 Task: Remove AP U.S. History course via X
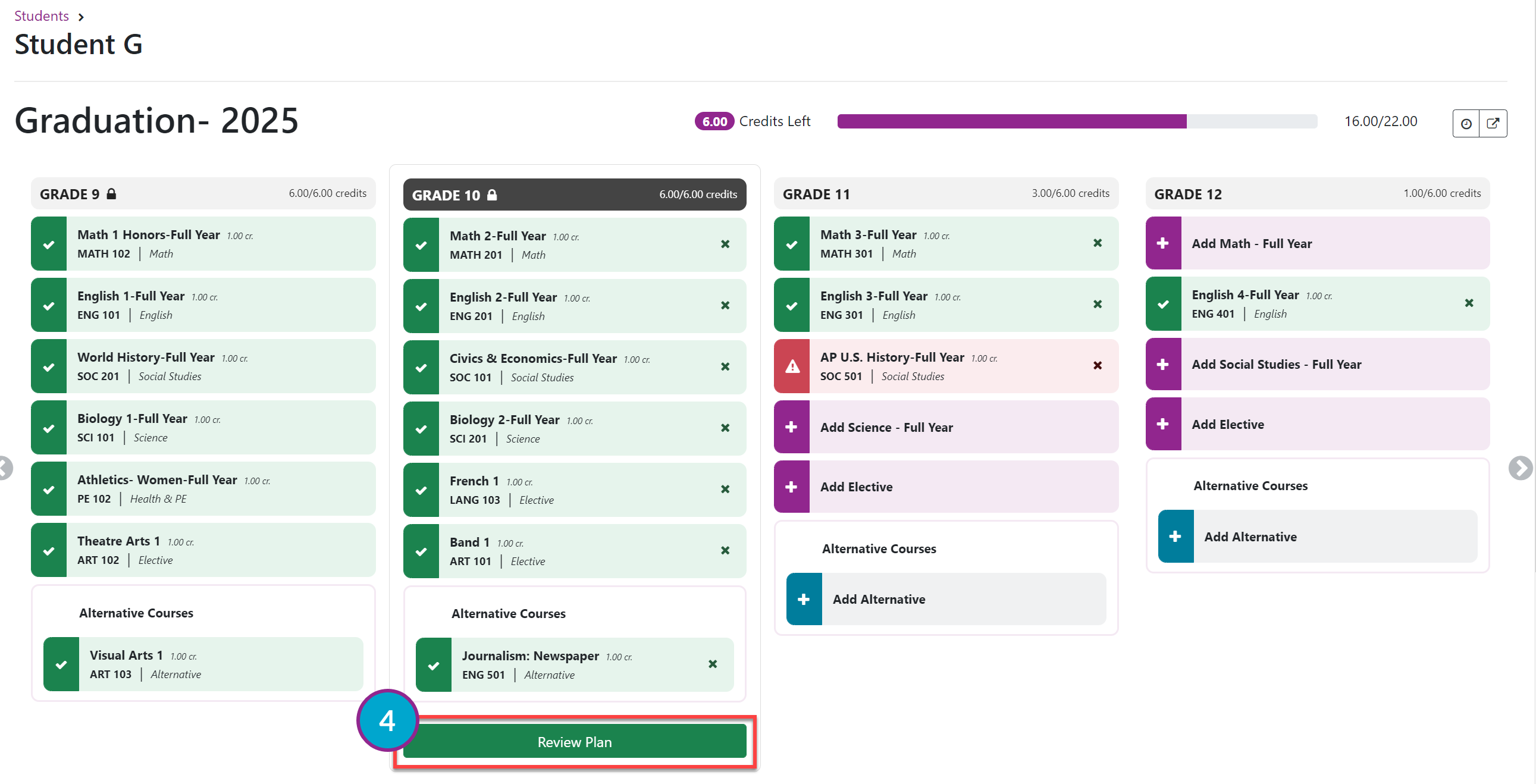[1097, 365]
